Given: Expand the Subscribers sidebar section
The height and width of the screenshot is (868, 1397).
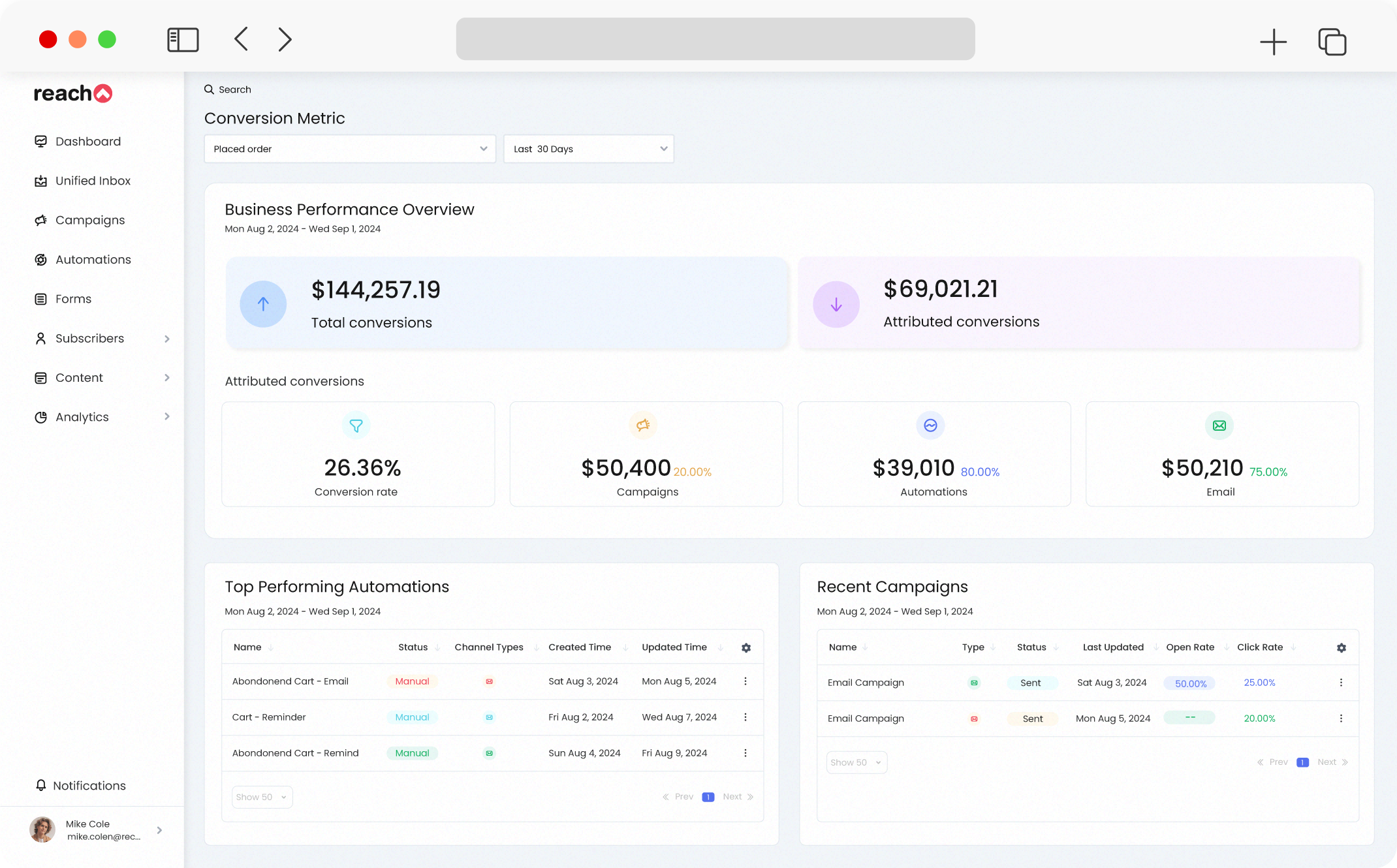Looking at the screenshot, I should click(167, 339).
